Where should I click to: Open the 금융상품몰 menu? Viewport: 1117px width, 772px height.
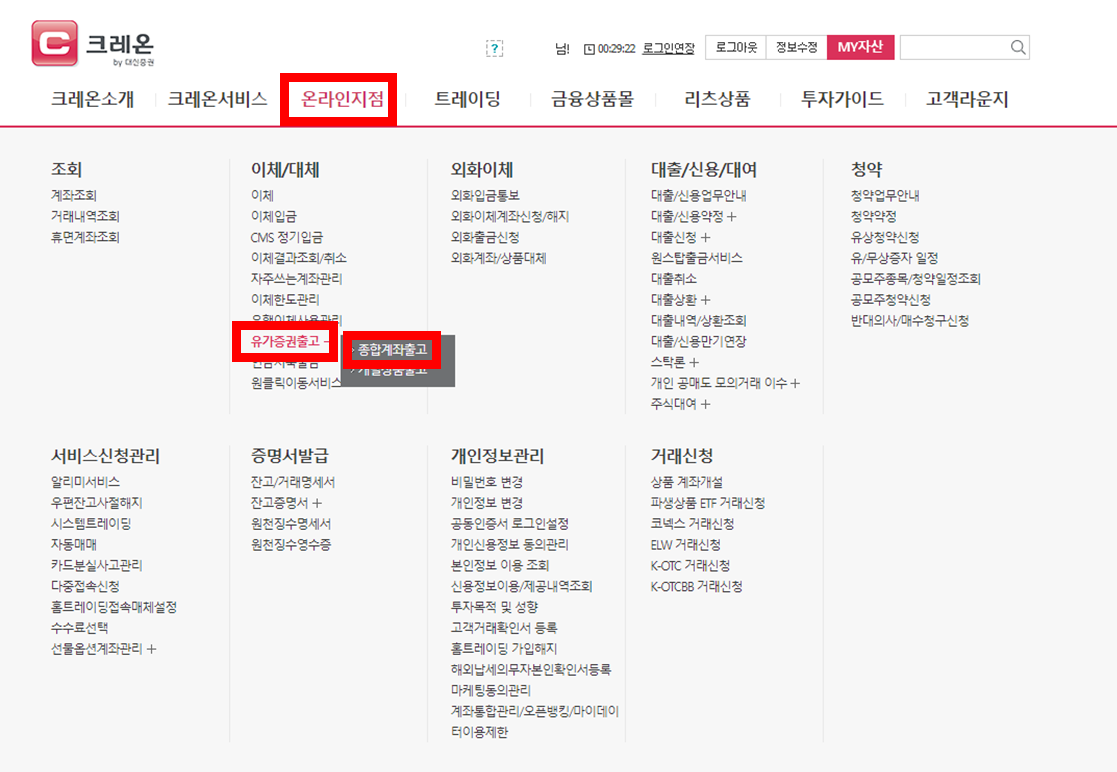[x=592, y=99]
